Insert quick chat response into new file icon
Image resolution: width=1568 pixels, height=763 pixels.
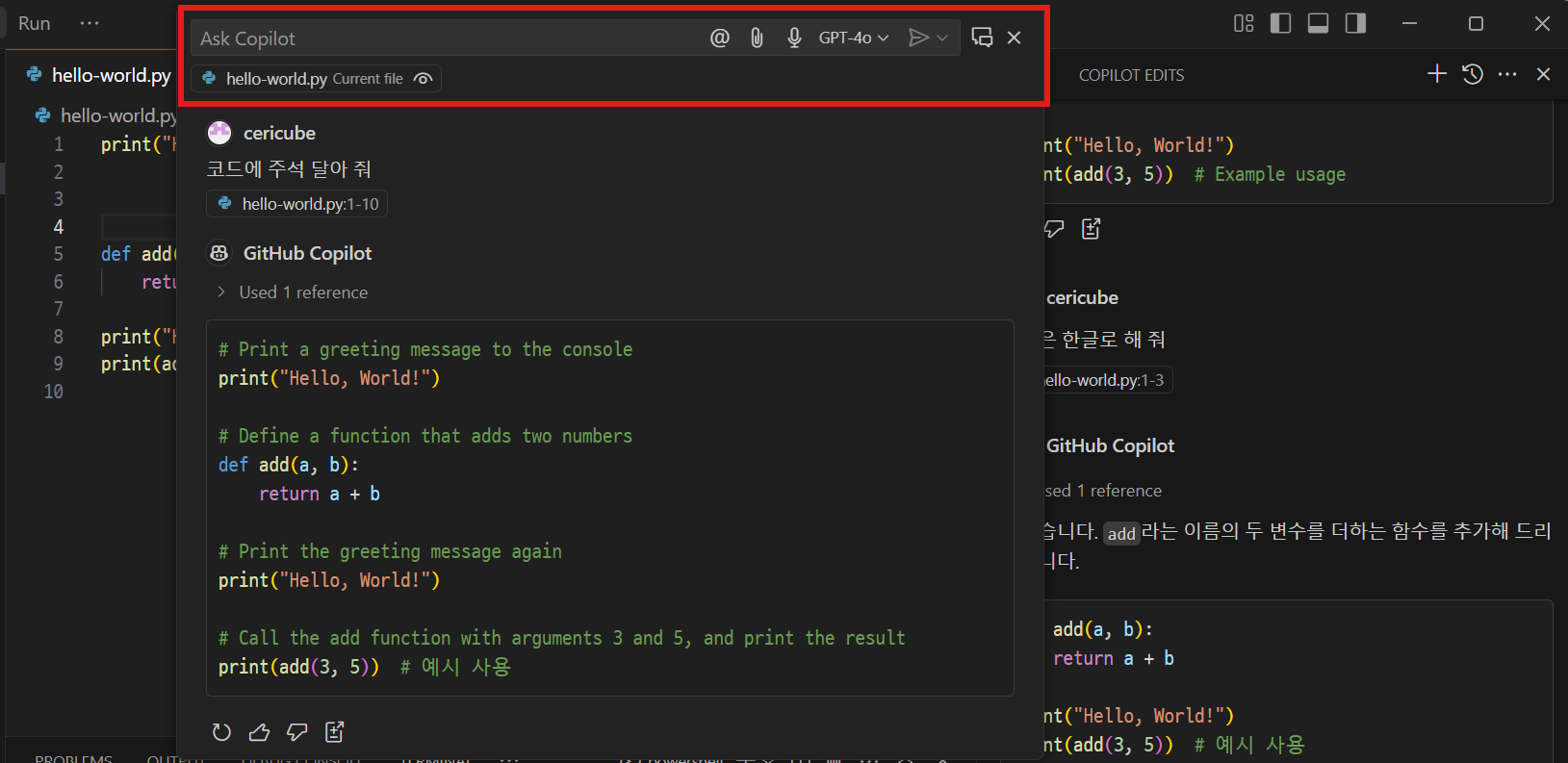[335, 732]
